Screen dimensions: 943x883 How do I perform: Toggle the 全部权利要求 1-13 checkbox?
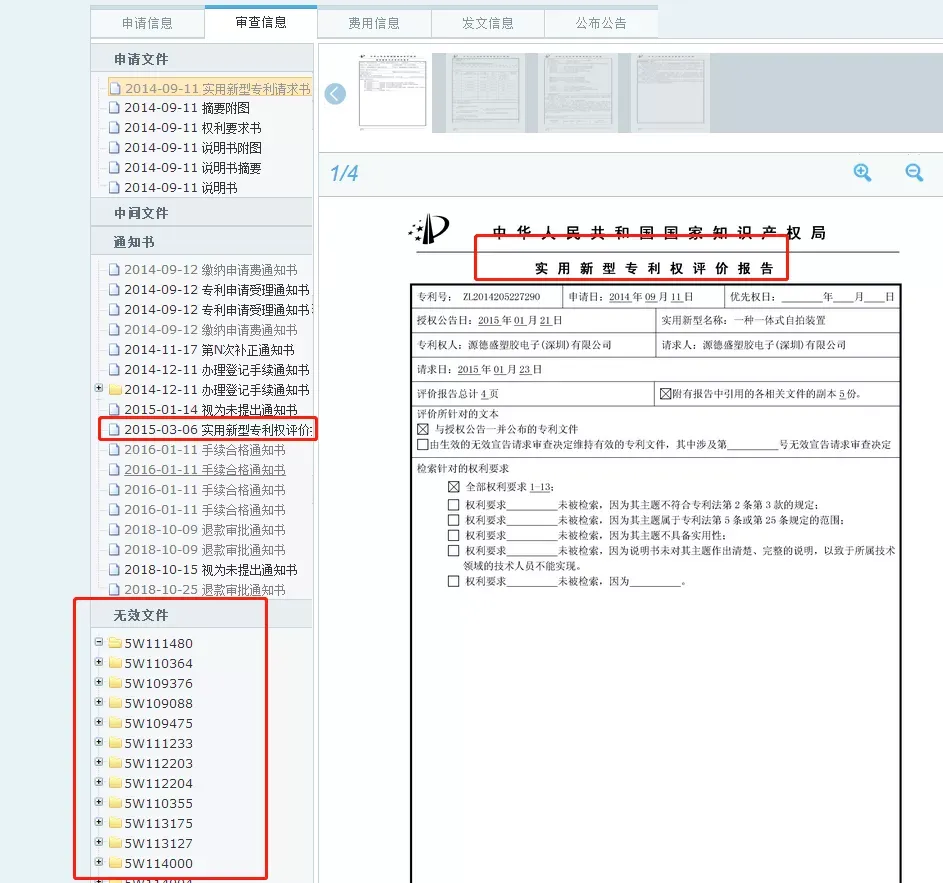pos(453,487)
